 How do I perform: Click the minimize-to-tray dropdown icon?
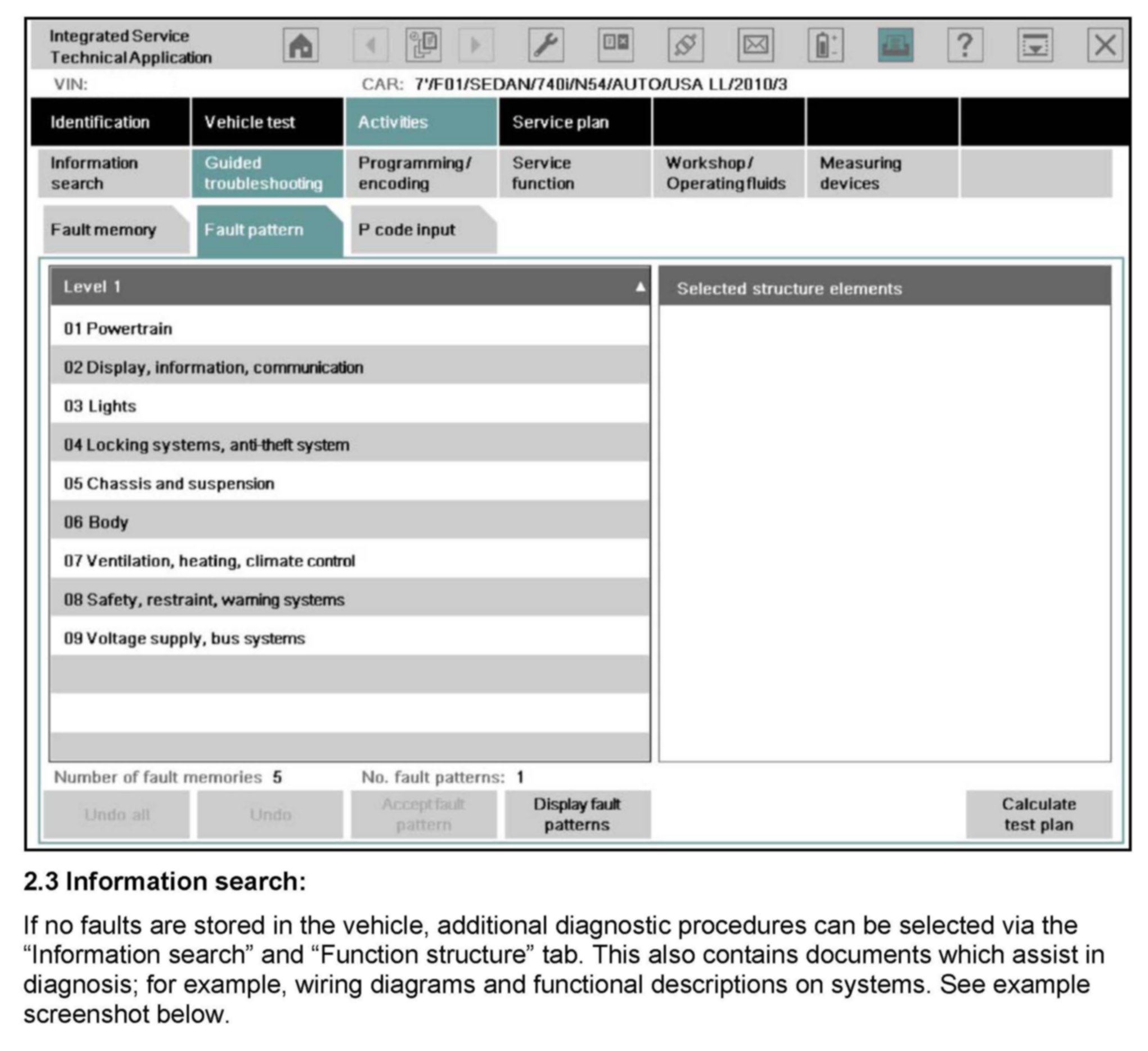click(1035, 44)
